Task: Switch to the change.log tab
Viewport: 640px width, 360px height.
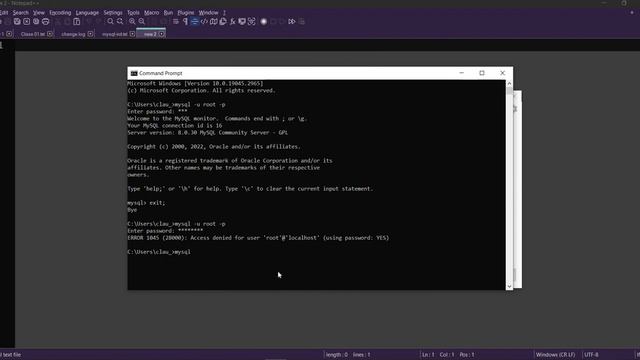Action: click(73, 34)
